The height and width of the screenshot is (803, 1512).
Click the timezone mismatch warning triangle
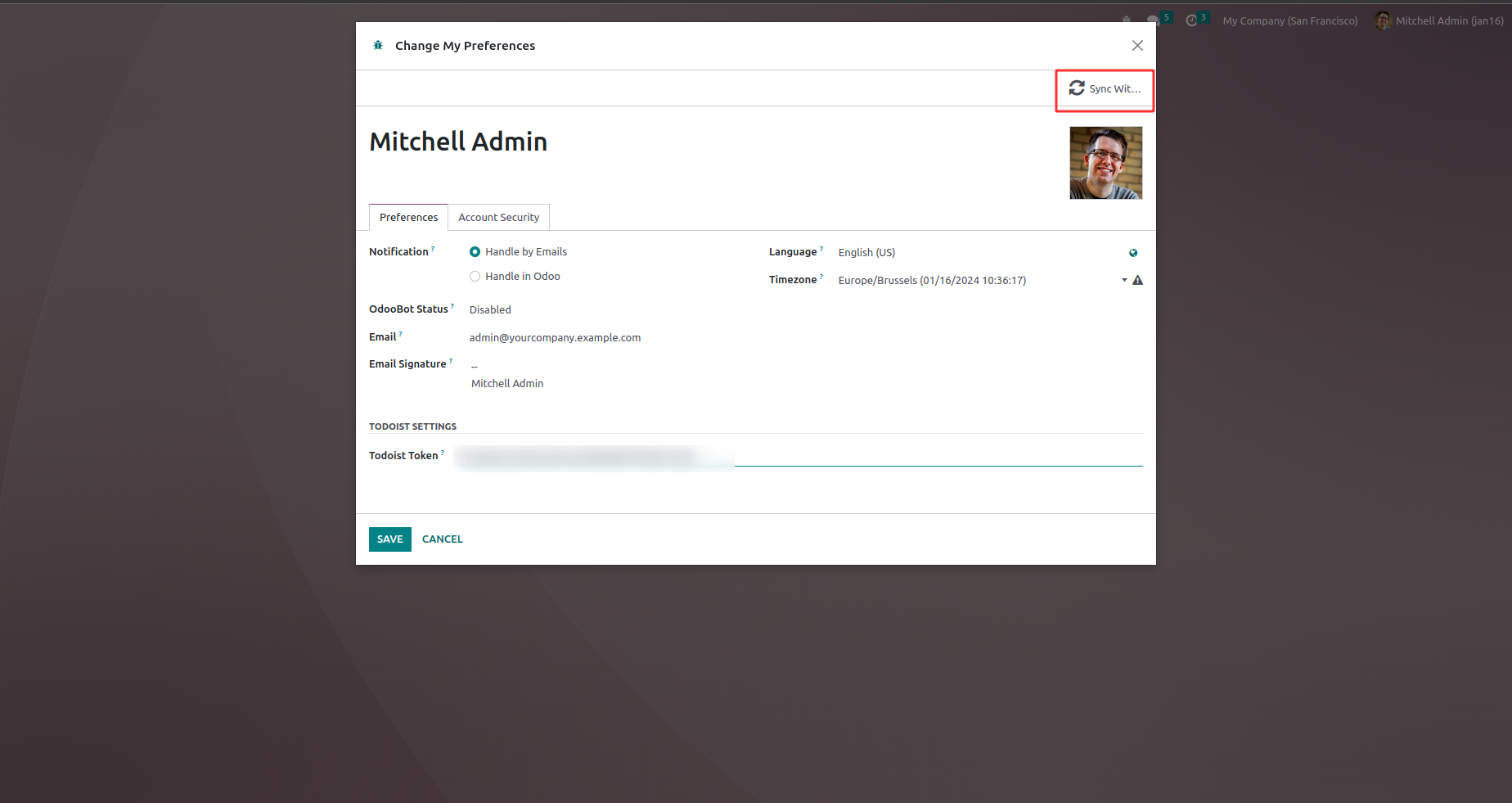[x=1137, y=280]
